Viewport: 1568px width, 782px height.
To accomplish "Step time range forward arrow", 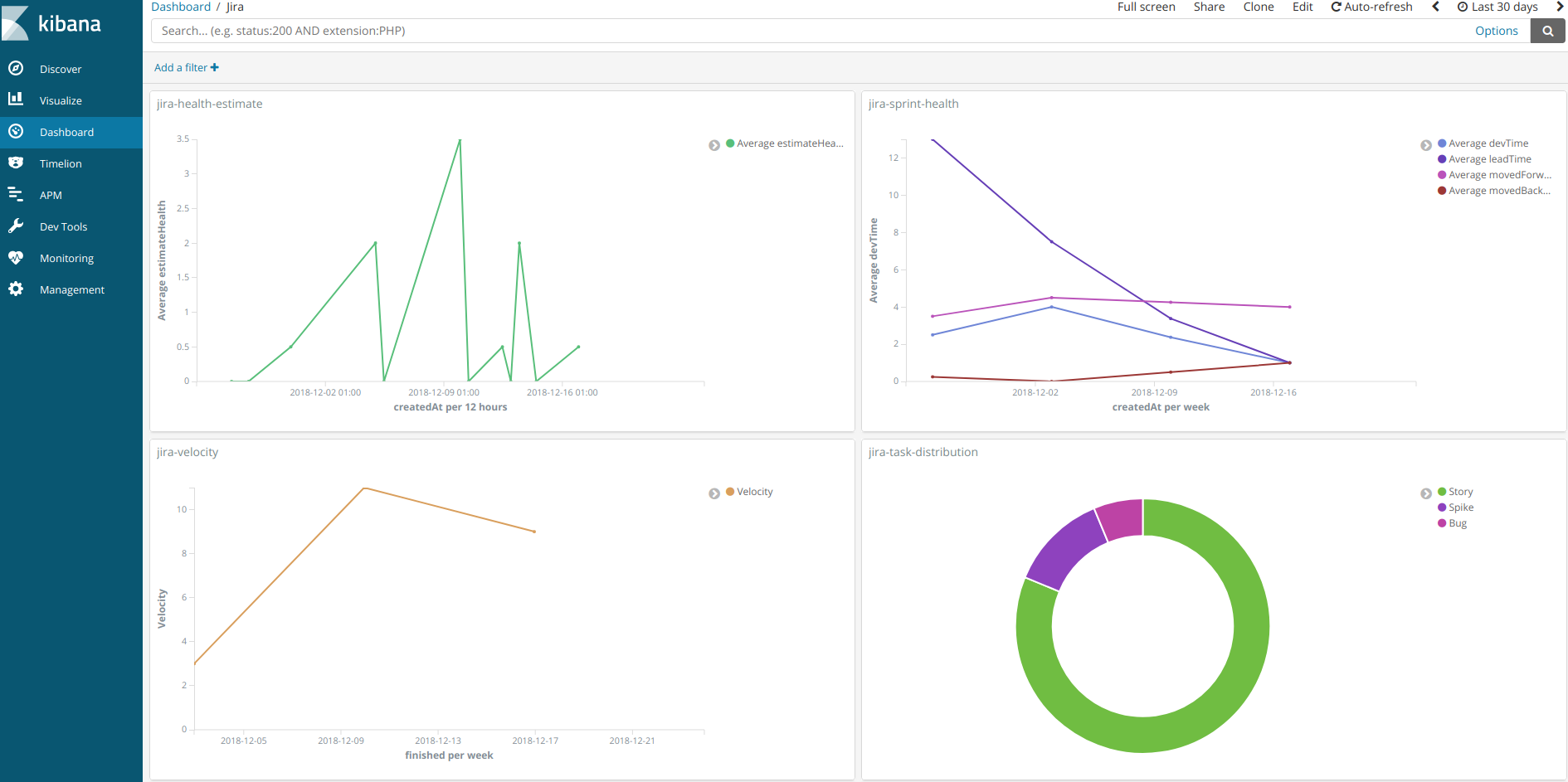I will click(x=1559, y=7).
